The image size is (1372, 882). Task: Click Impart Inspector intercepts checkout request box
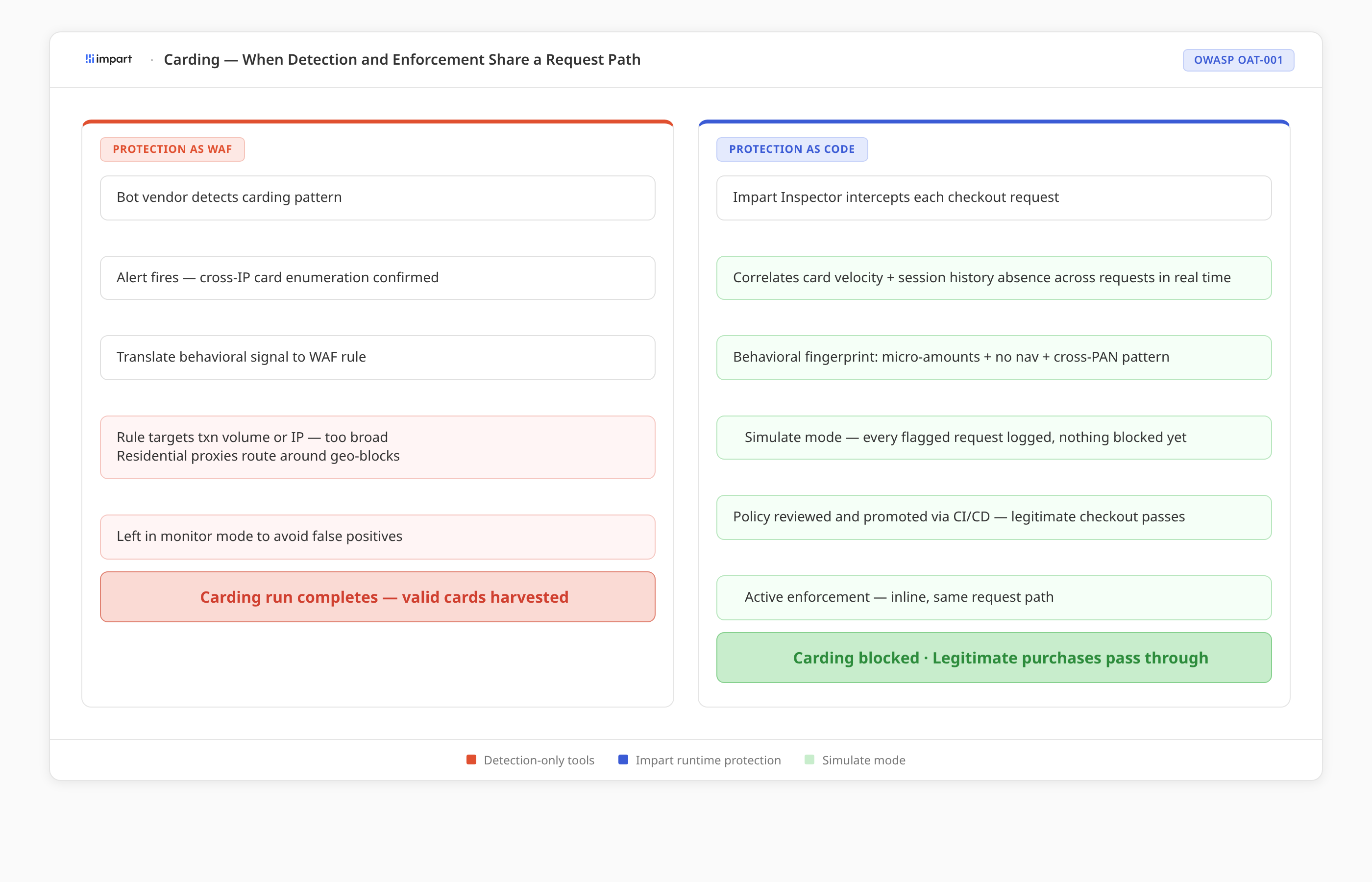(x=994, y=197)
